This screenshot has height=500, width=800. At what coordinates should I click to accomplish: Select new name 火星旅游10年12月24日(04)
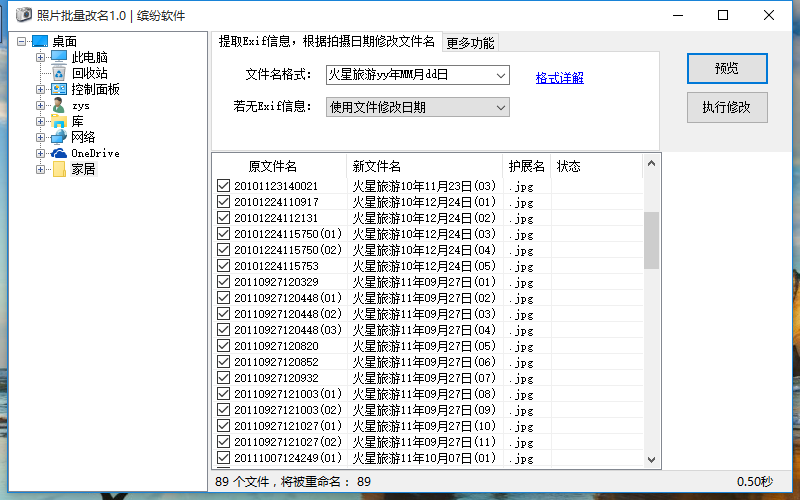tap(424, 250)
